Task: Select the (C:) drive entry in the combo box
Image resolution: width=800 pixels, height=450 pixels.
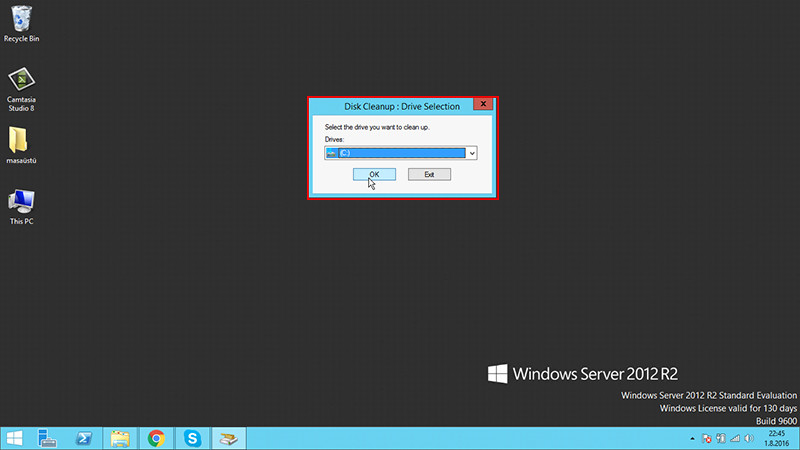Action: pyautogui.click(x=396, y=153)
